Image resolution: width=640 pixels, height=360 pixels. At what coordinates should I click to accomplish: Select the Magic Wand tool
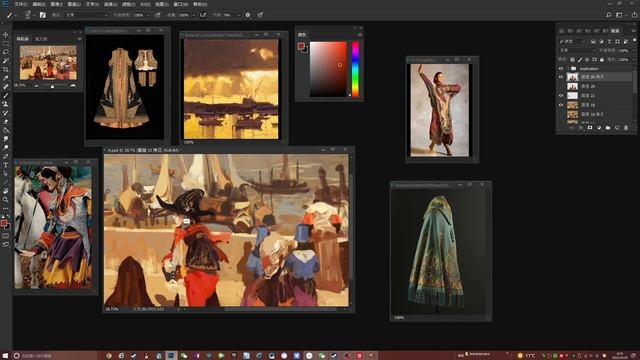point(6,60)
